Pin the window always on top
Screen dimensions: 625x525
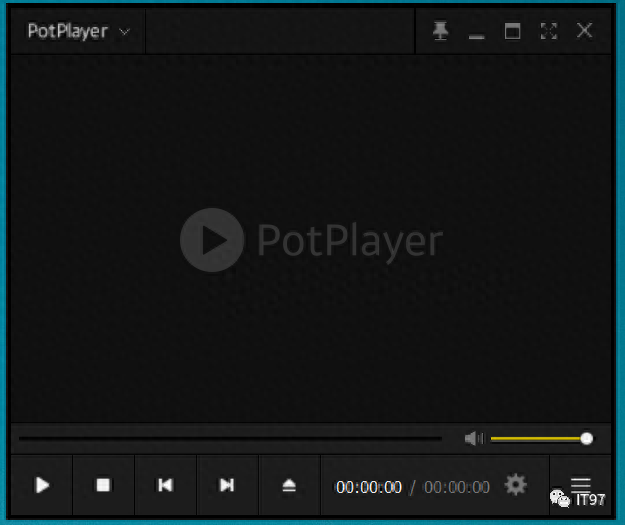(440, 31)
